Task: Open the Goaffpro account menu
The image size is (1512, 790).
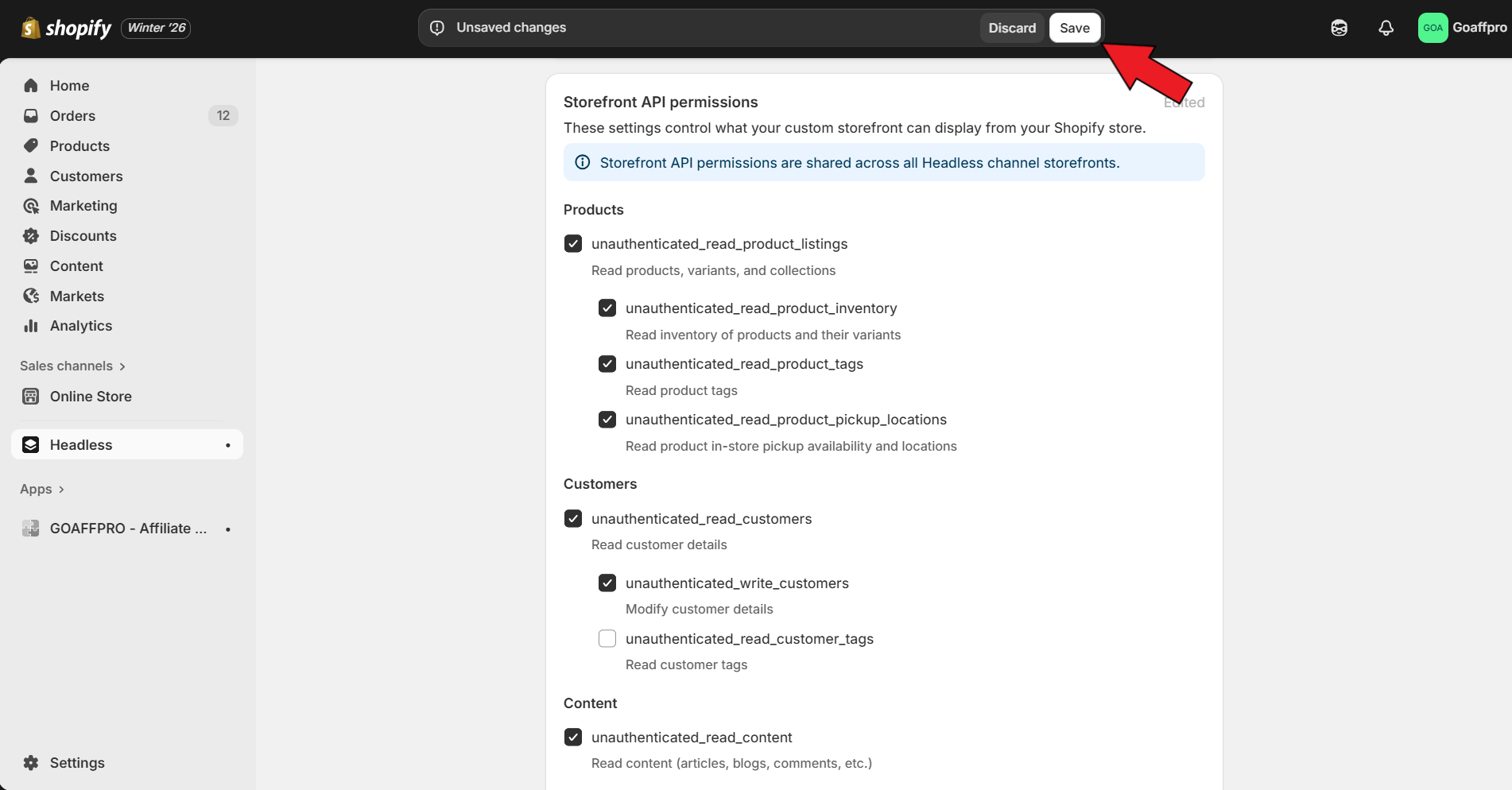Action: click(1461, 28)
